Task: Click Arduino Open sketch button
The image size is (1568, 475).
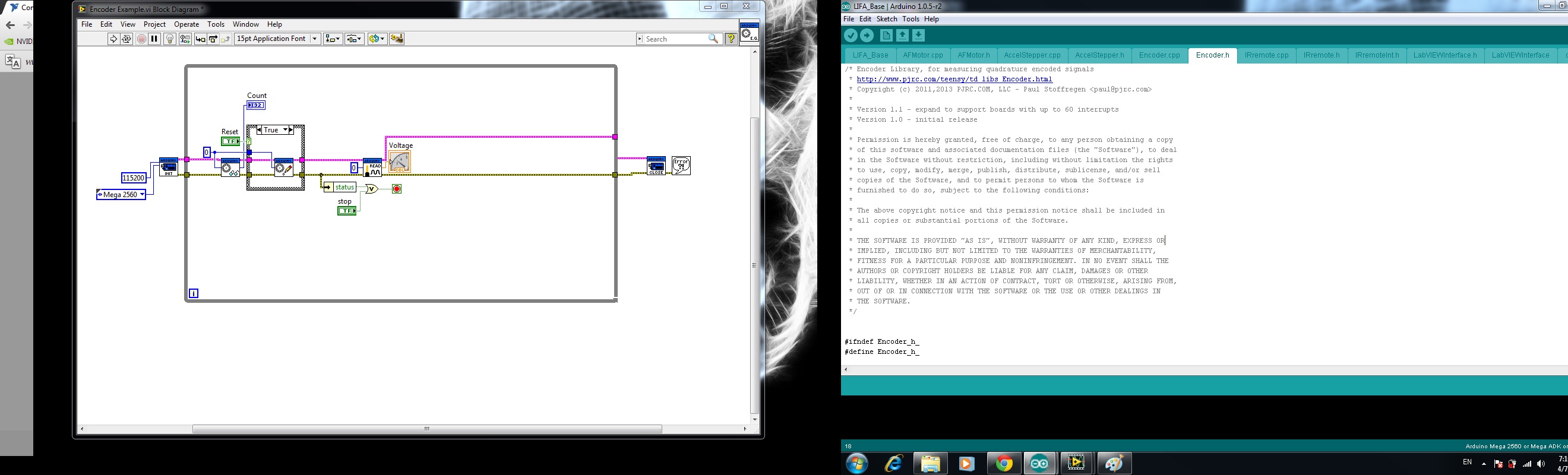Action: coord(903,36)
